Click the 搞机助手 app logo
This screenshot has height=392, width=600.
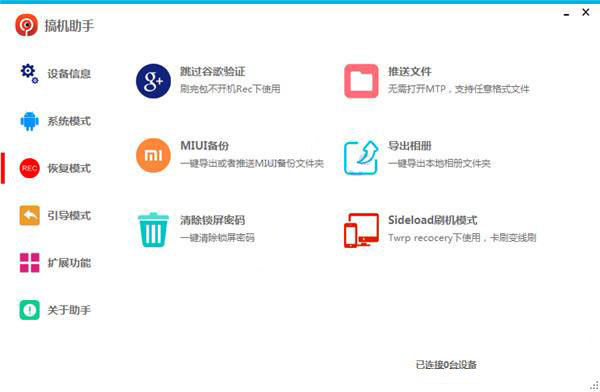(26, 25)
